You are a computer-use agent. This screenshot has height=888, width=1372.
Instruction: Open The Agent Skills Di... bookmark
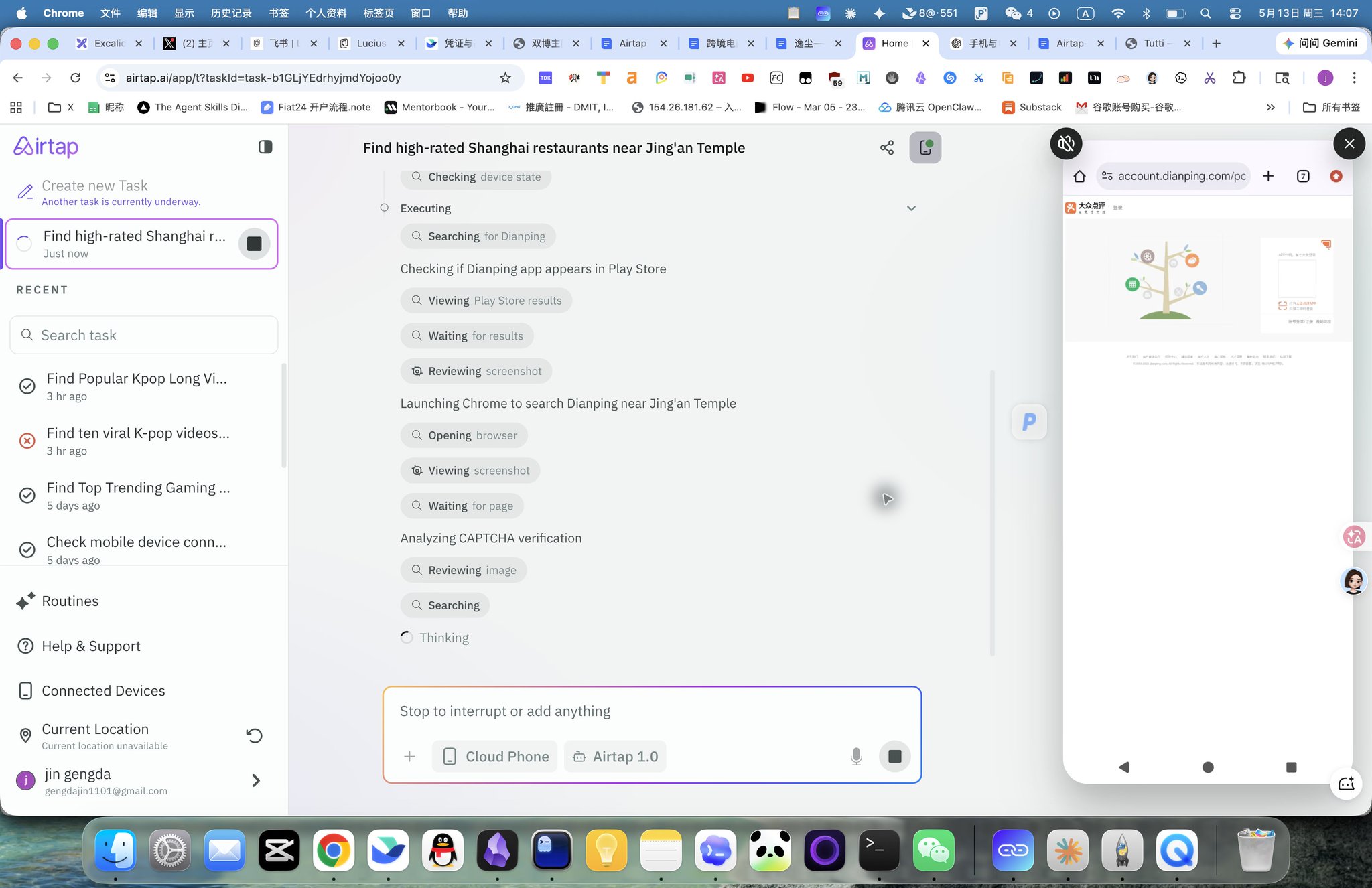[x=192, y=107]
